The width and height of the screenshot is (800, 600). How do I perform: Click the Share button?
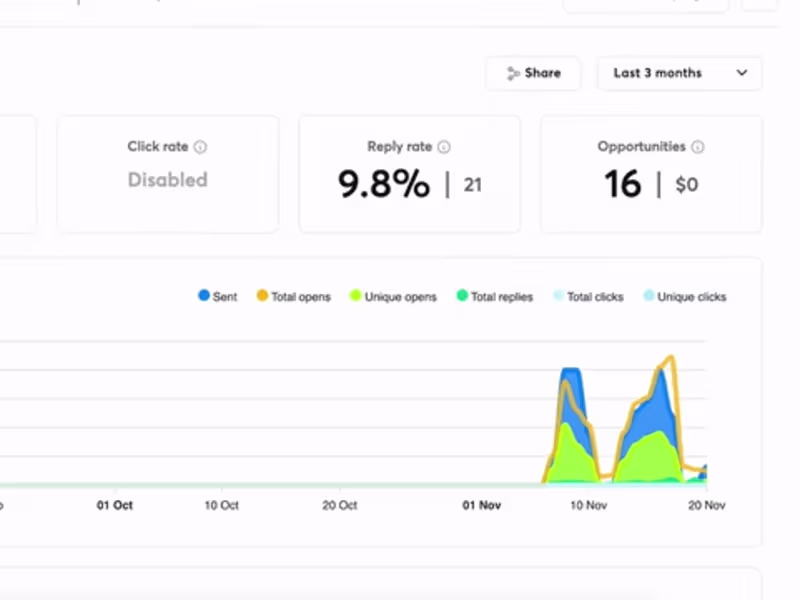[533, 73]
